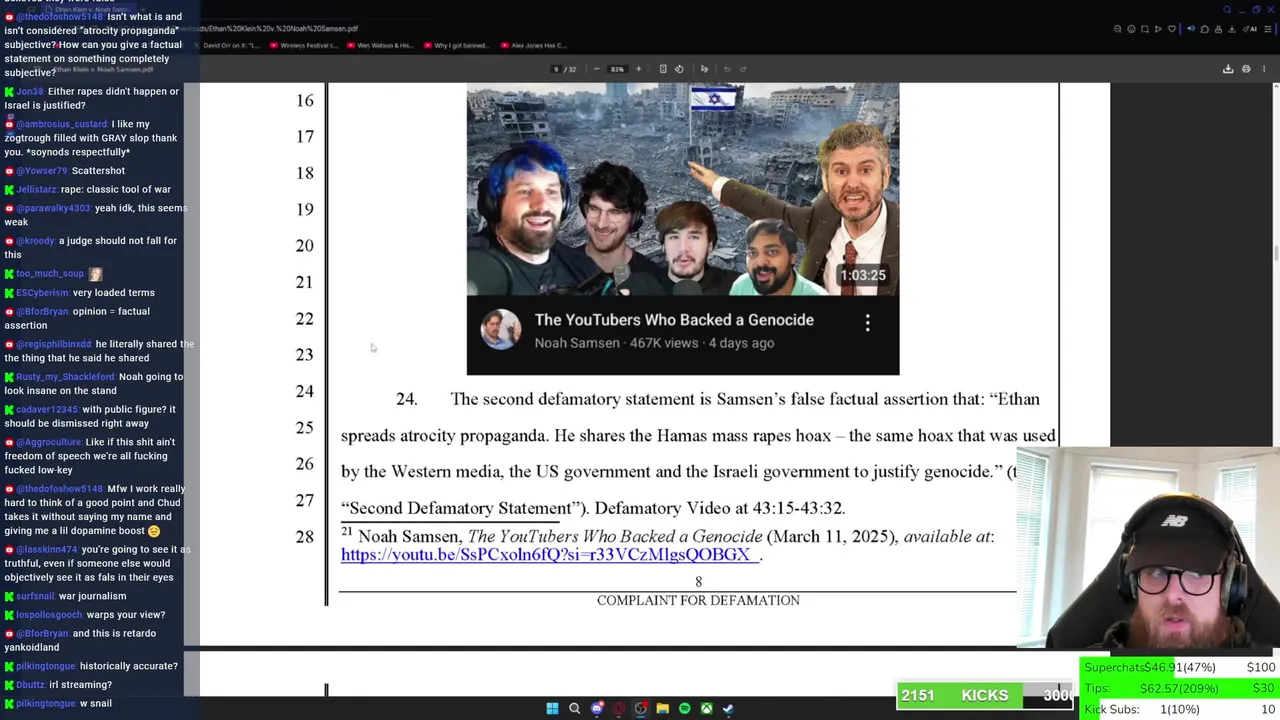Open taskbar Search magnifier
The image size is (1280, 720).
click(574, 709)
